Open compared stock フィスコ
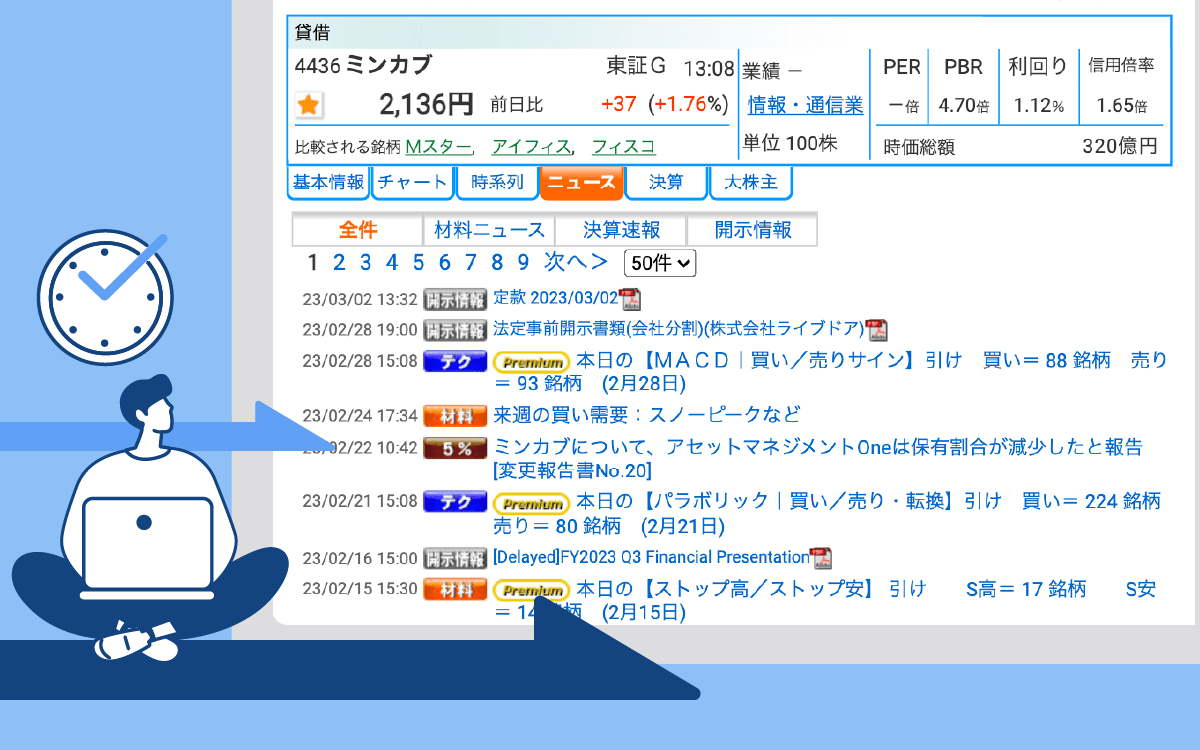Screen dimensions: 1200x750 click(624, 147)
